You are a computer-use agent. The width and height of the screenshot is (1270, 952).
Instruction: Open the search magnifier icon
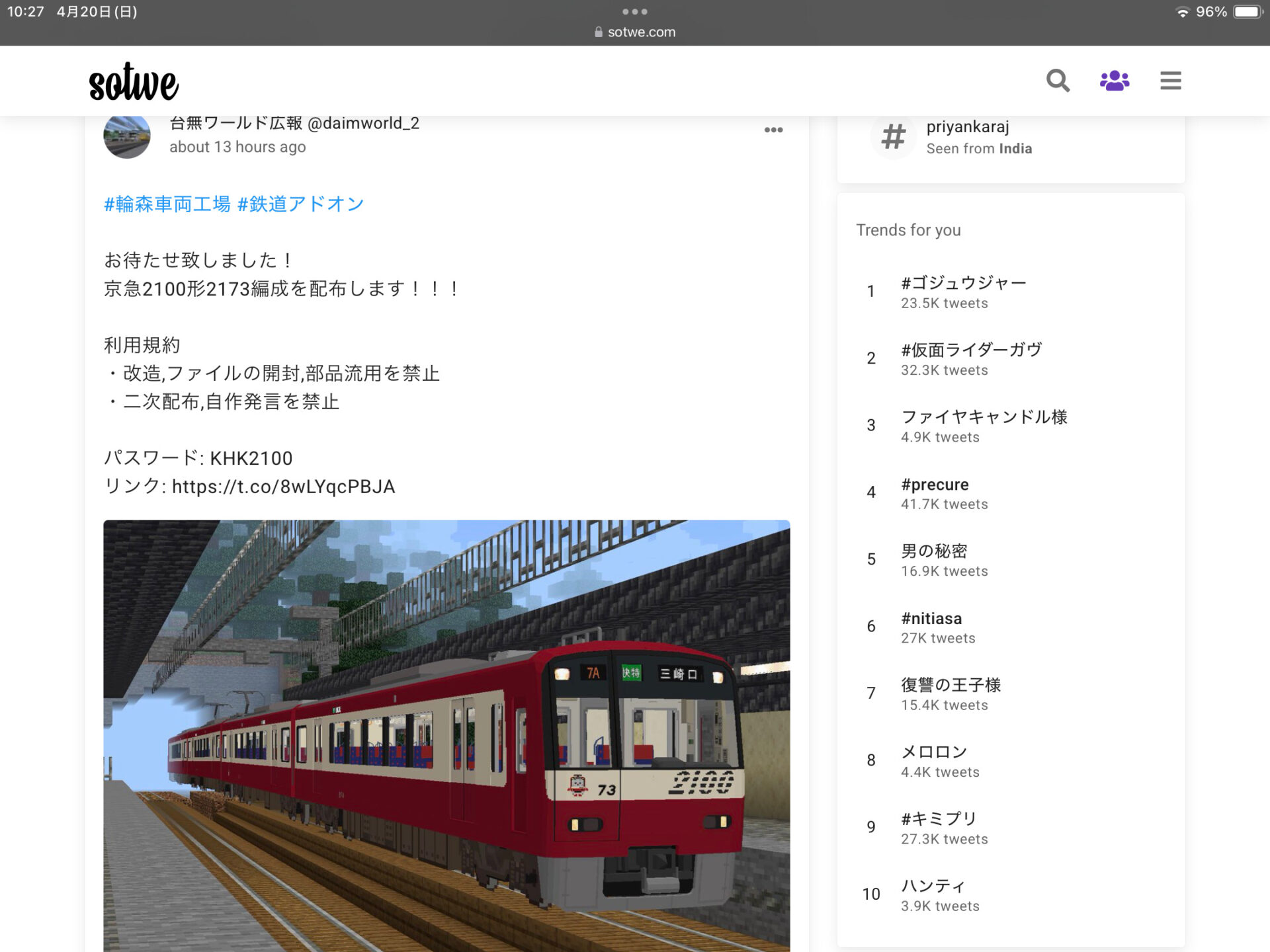tap(1058, 81)
